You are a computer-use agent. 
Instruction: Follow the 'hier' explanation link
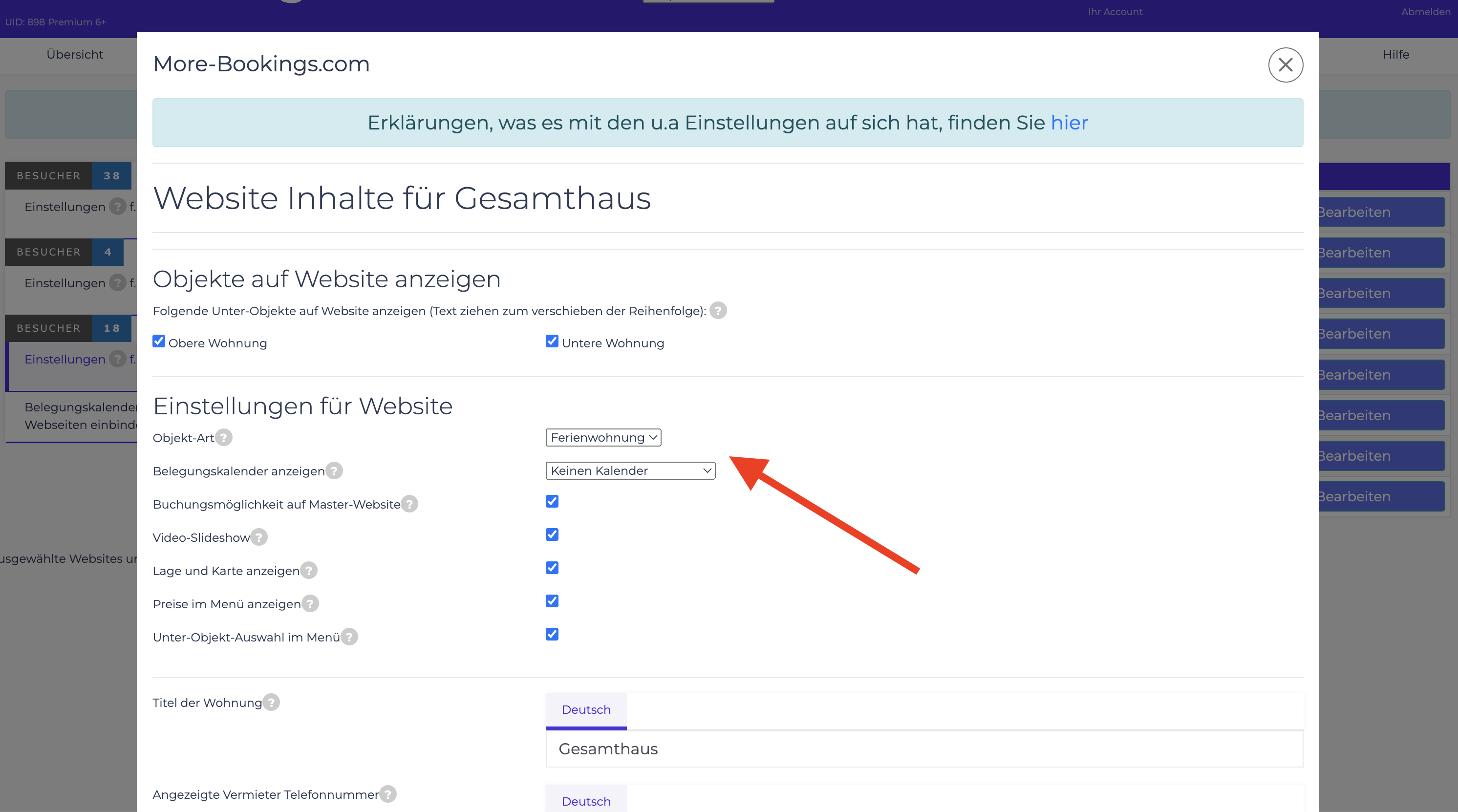pyautogui.click(x=1069, y=123)
